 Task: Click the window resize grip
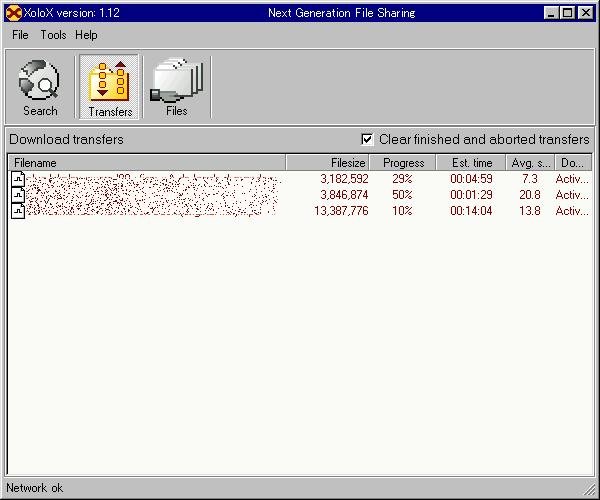point(589,490)
